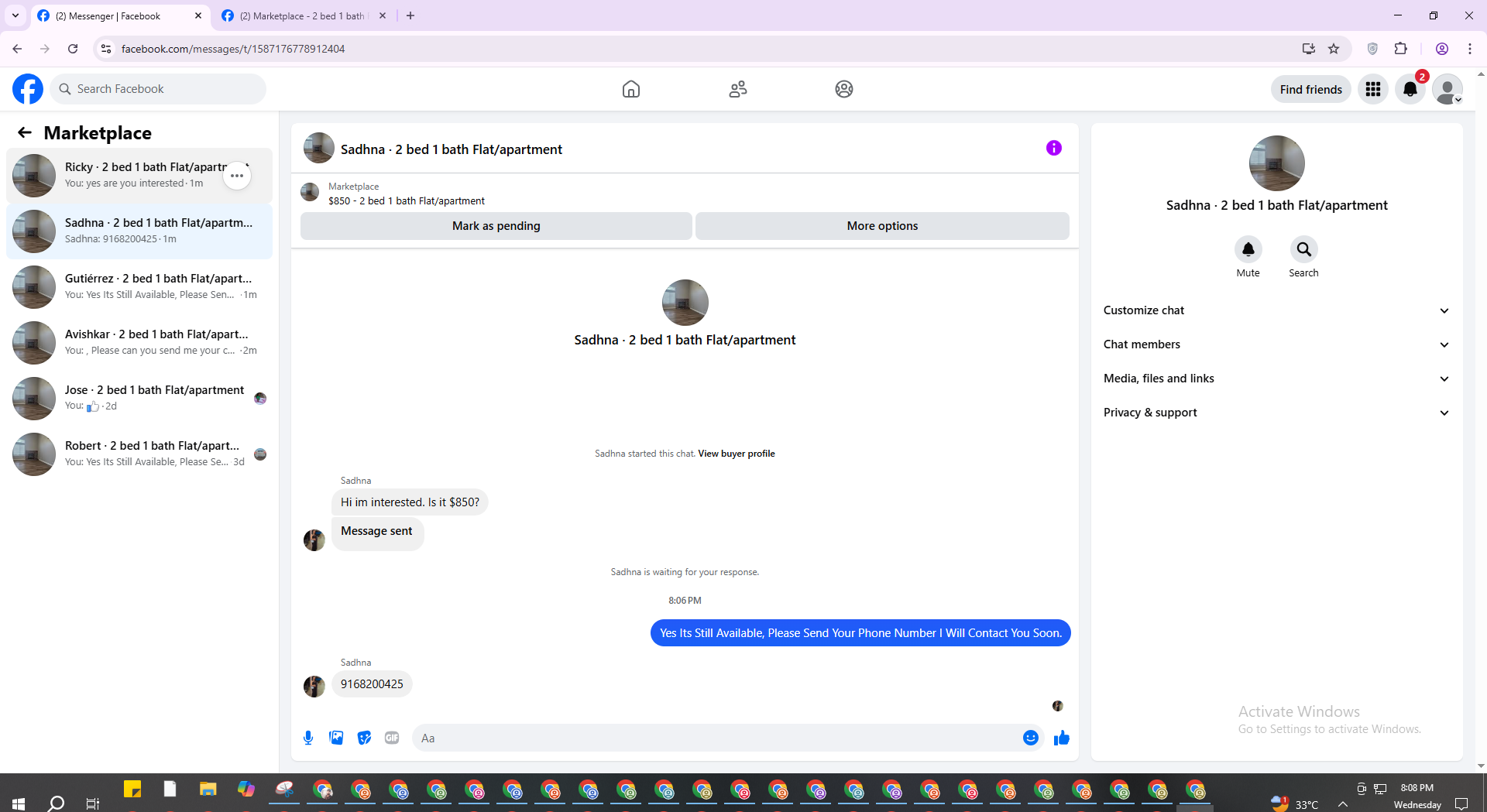The image size is (1487, 812).
Task: Open Gutiérrez's conversation in the list
Action: 139,287
